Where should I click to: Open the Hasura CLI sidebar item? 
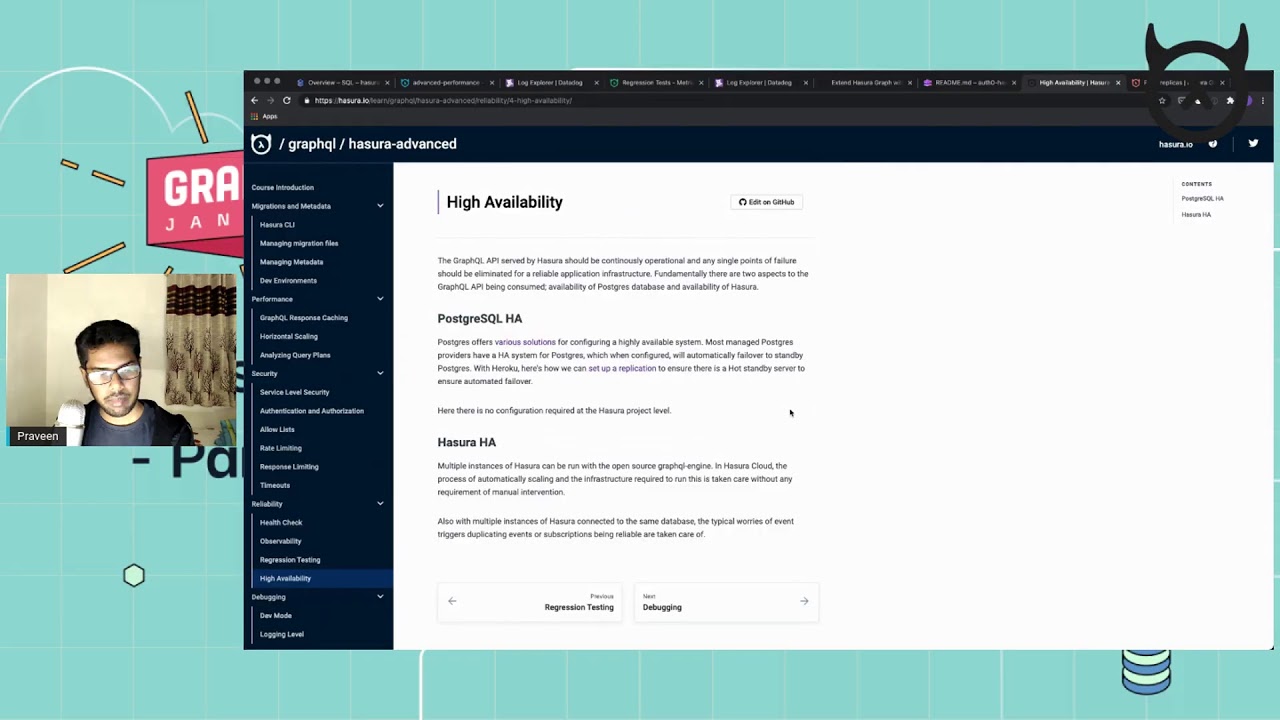[277, 225]
